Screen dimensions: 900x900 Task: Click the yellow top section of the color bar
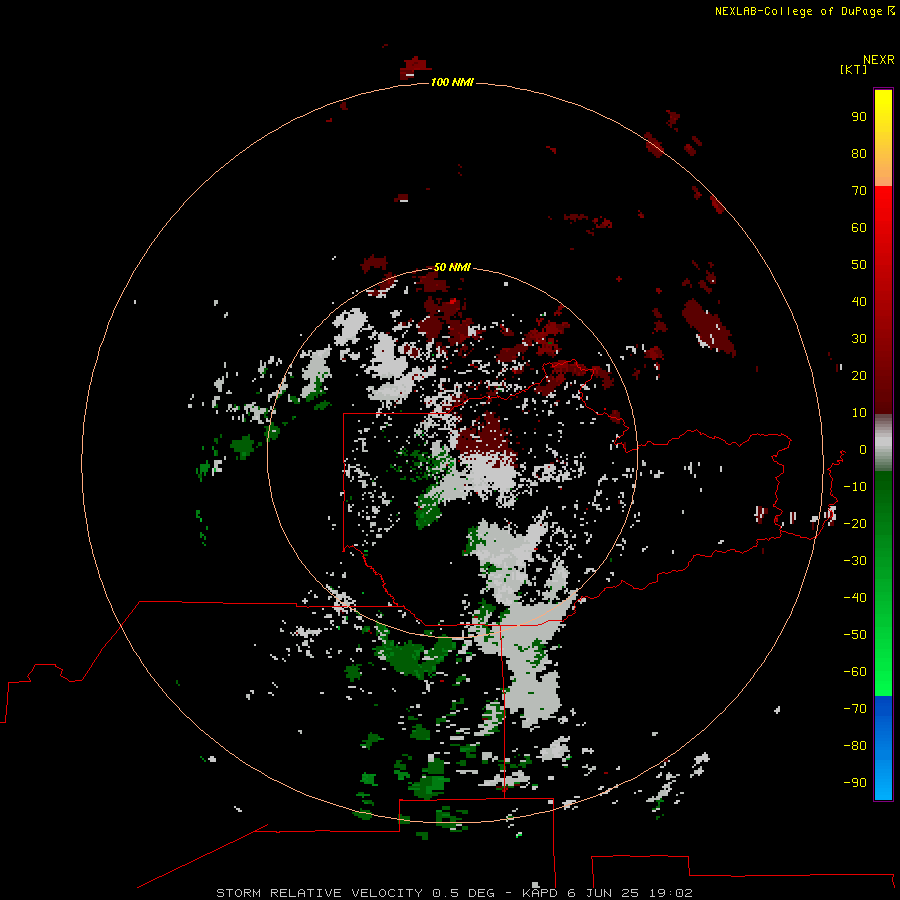(x=883, y=137)
